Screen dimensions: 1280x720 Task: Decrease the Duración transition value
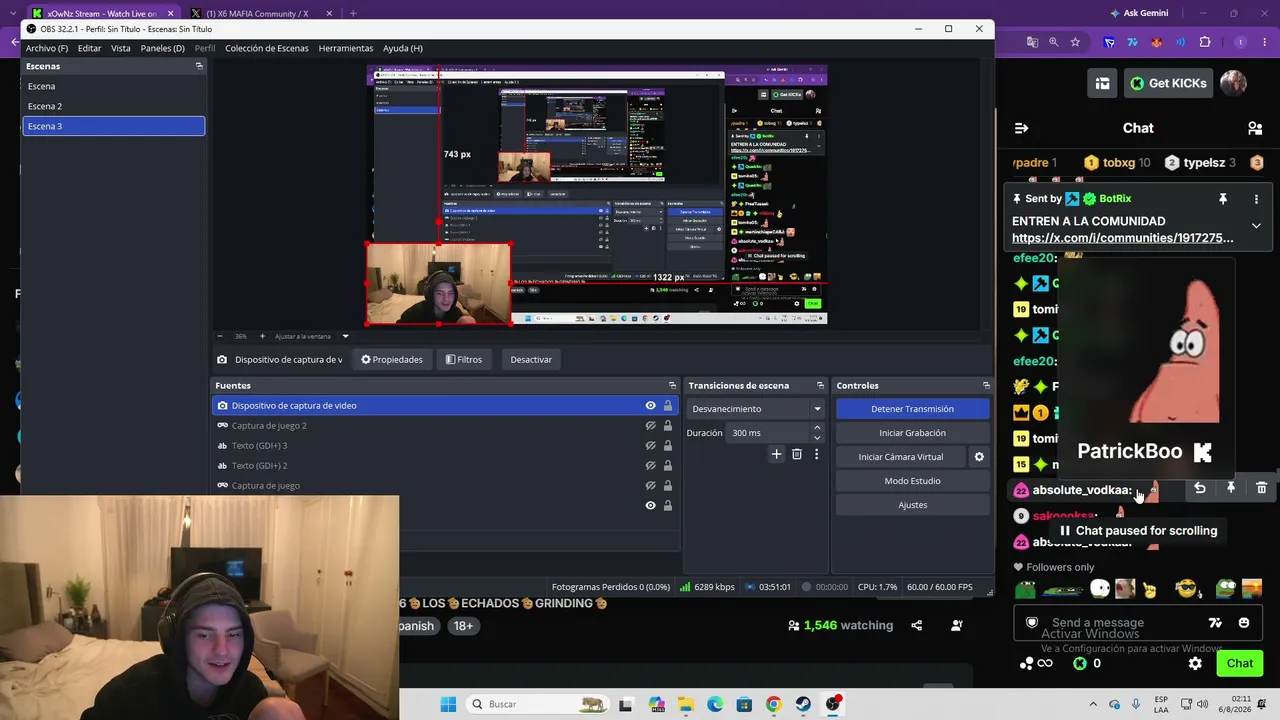coord(817,438)
